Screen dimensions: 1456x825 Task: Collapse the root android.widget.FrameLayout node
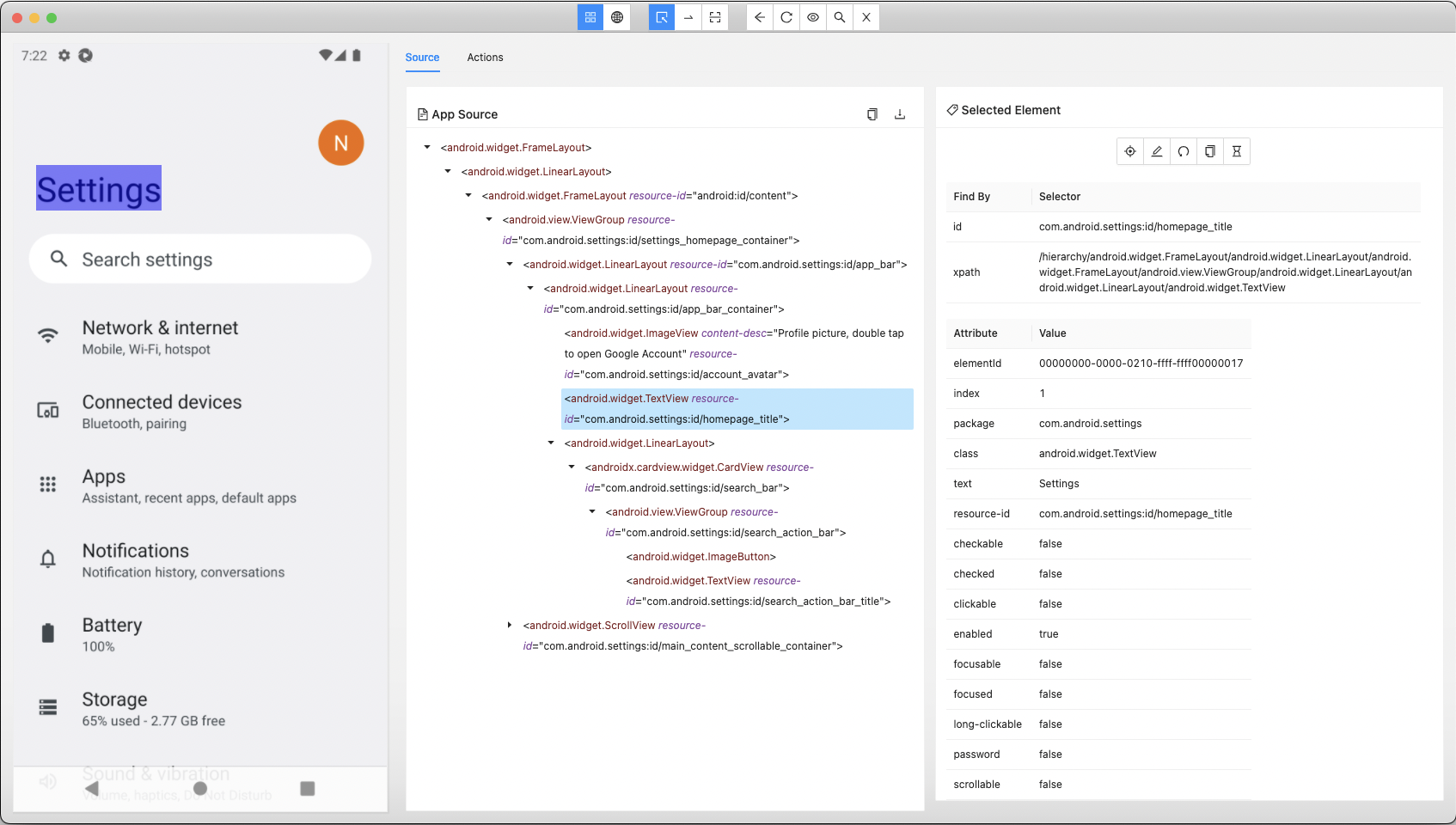click(427, 148)
